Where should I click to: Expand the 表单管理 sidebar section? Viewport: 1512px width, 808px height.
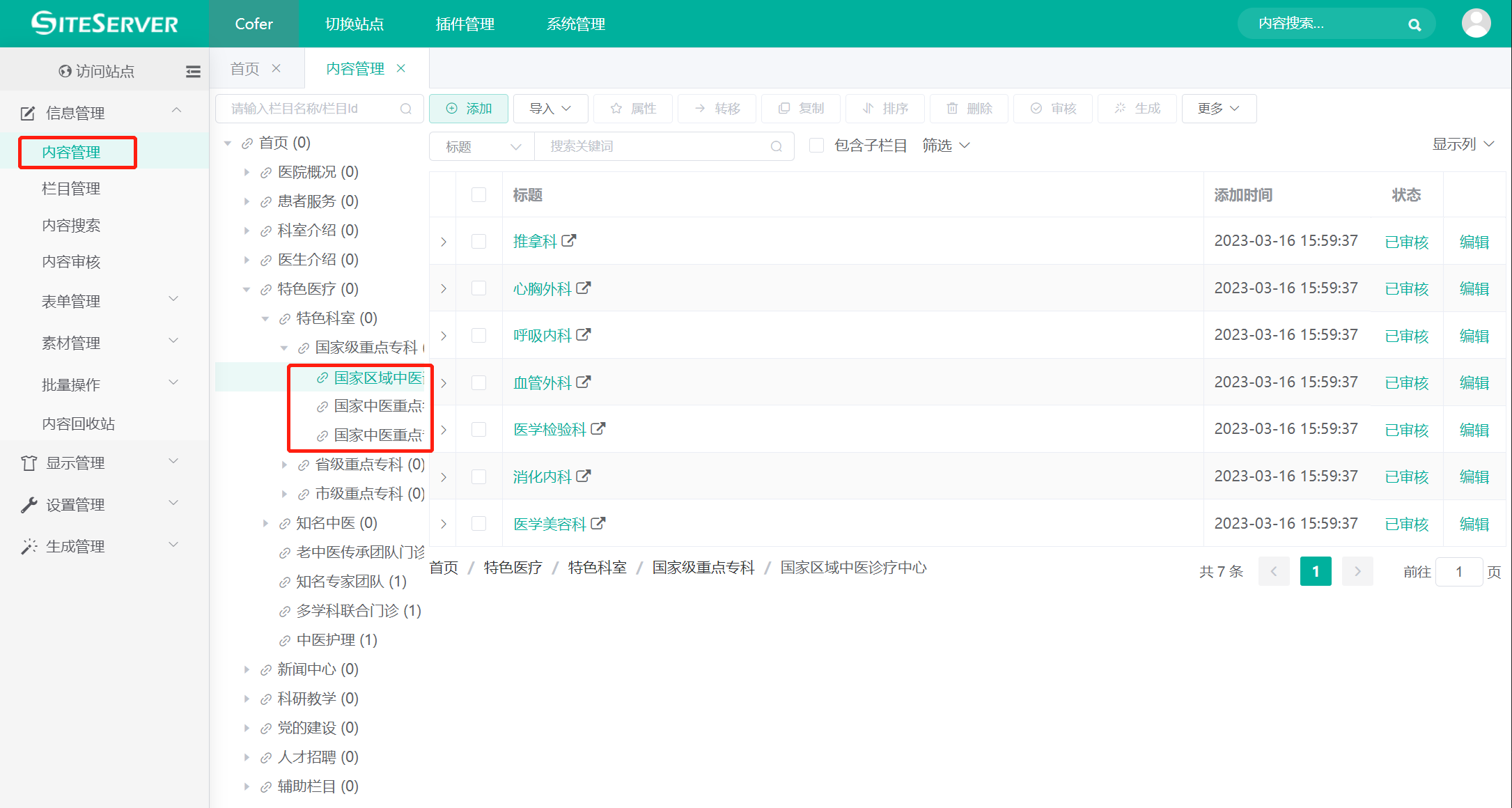104,301
